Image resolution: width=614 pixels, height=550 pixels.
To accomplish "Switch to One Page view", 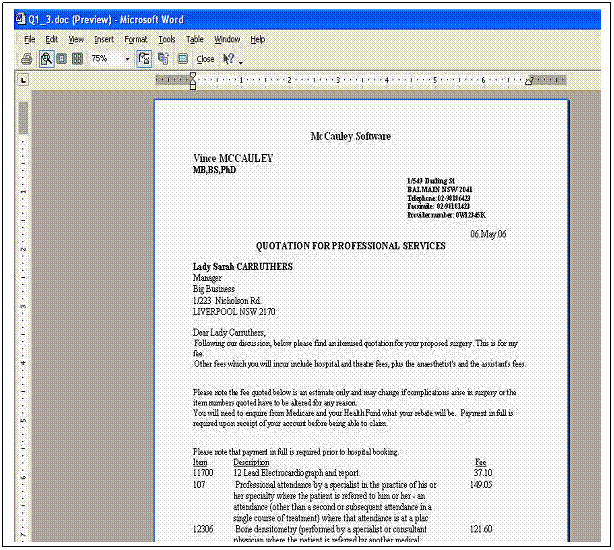I will click(x=61, y=59).
